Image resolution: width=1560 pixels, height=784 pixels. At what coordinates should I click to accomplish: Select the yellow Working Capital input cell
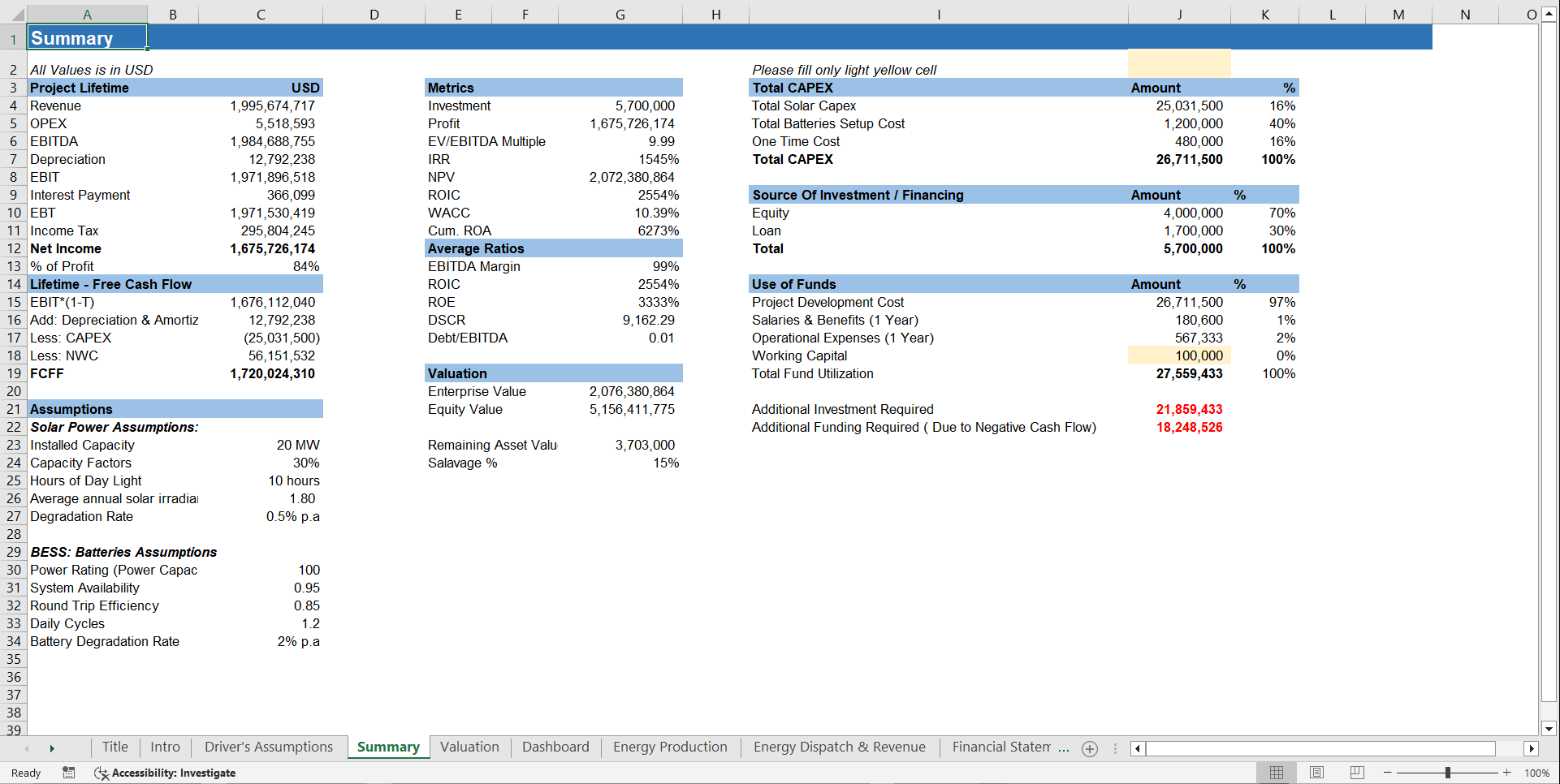pyautogui.click(x=1179, y=355)
